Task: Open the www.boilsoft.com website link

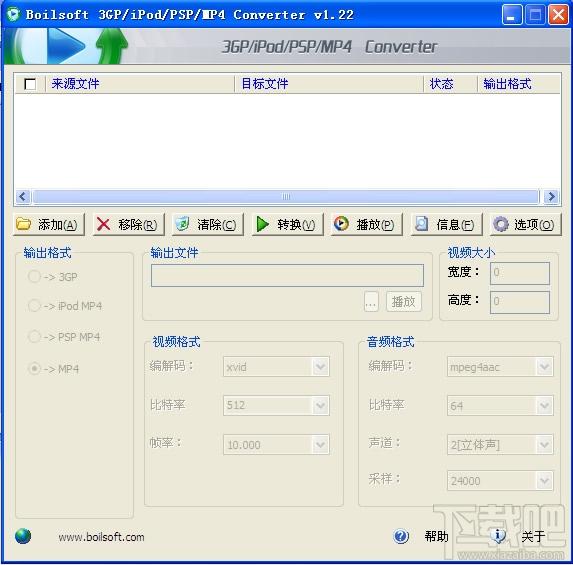Action: (101, 537)
